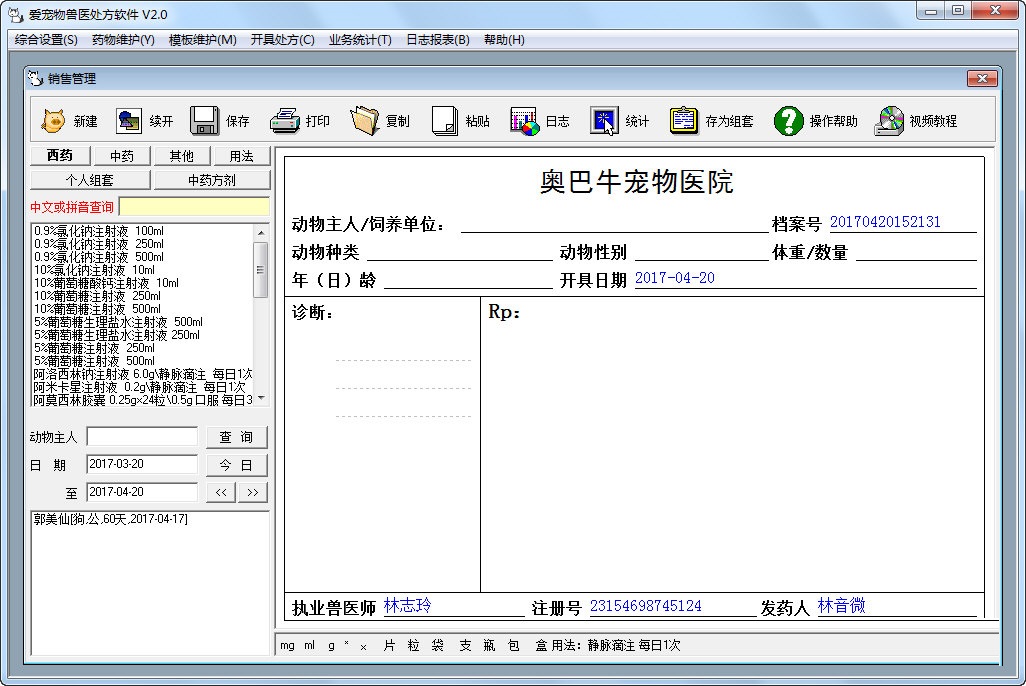Select 郭美仙 record in history list

click(110, 520)
